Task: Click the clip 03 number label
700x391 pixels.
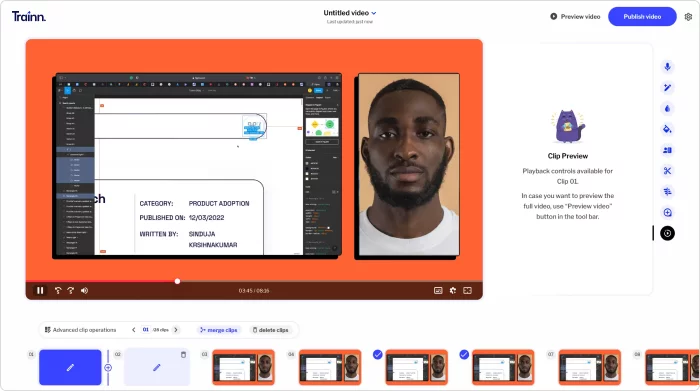Action: click(x=204, y=354)
